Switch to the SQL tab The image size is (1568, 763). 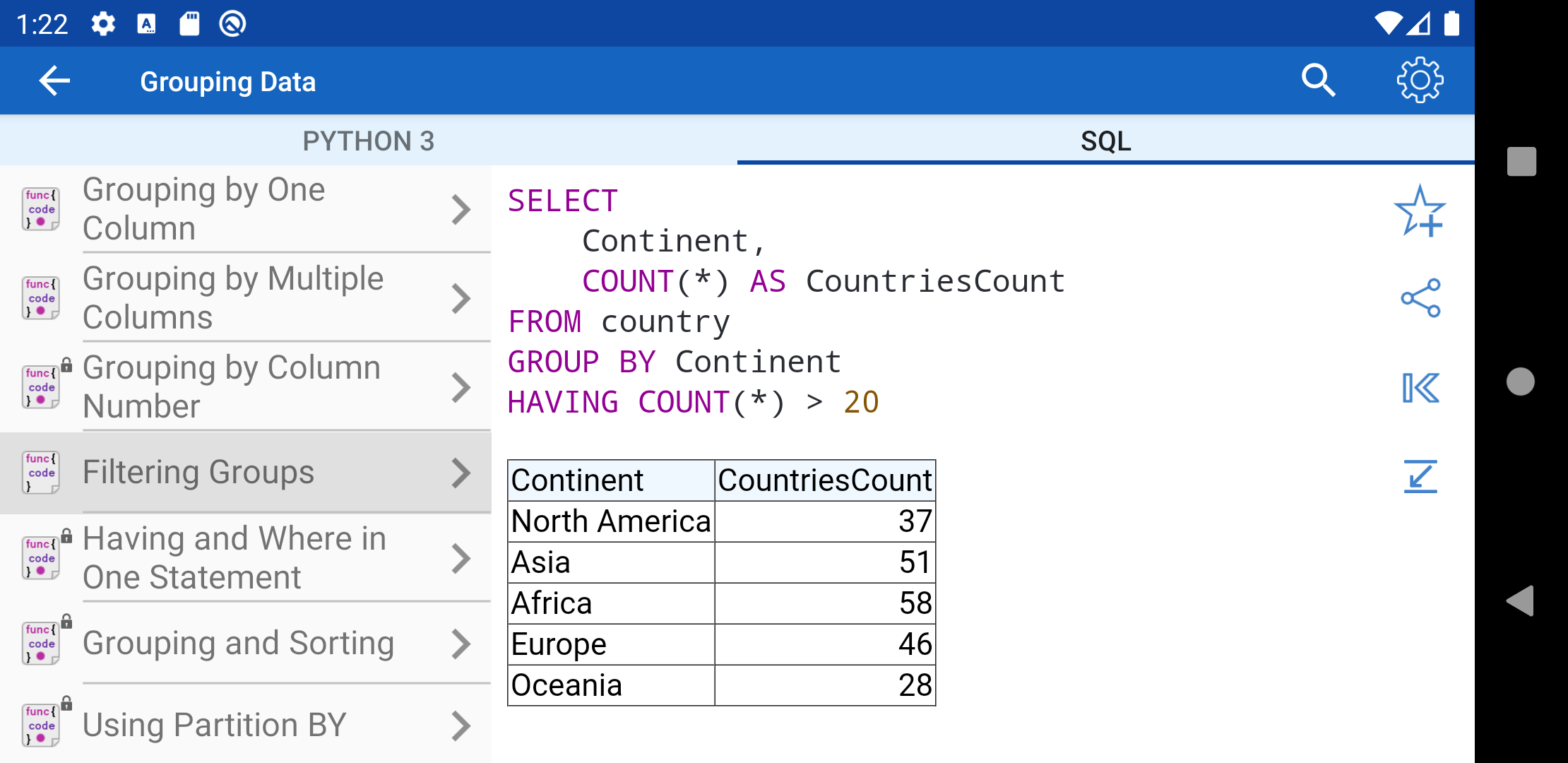click(1106, 141)
